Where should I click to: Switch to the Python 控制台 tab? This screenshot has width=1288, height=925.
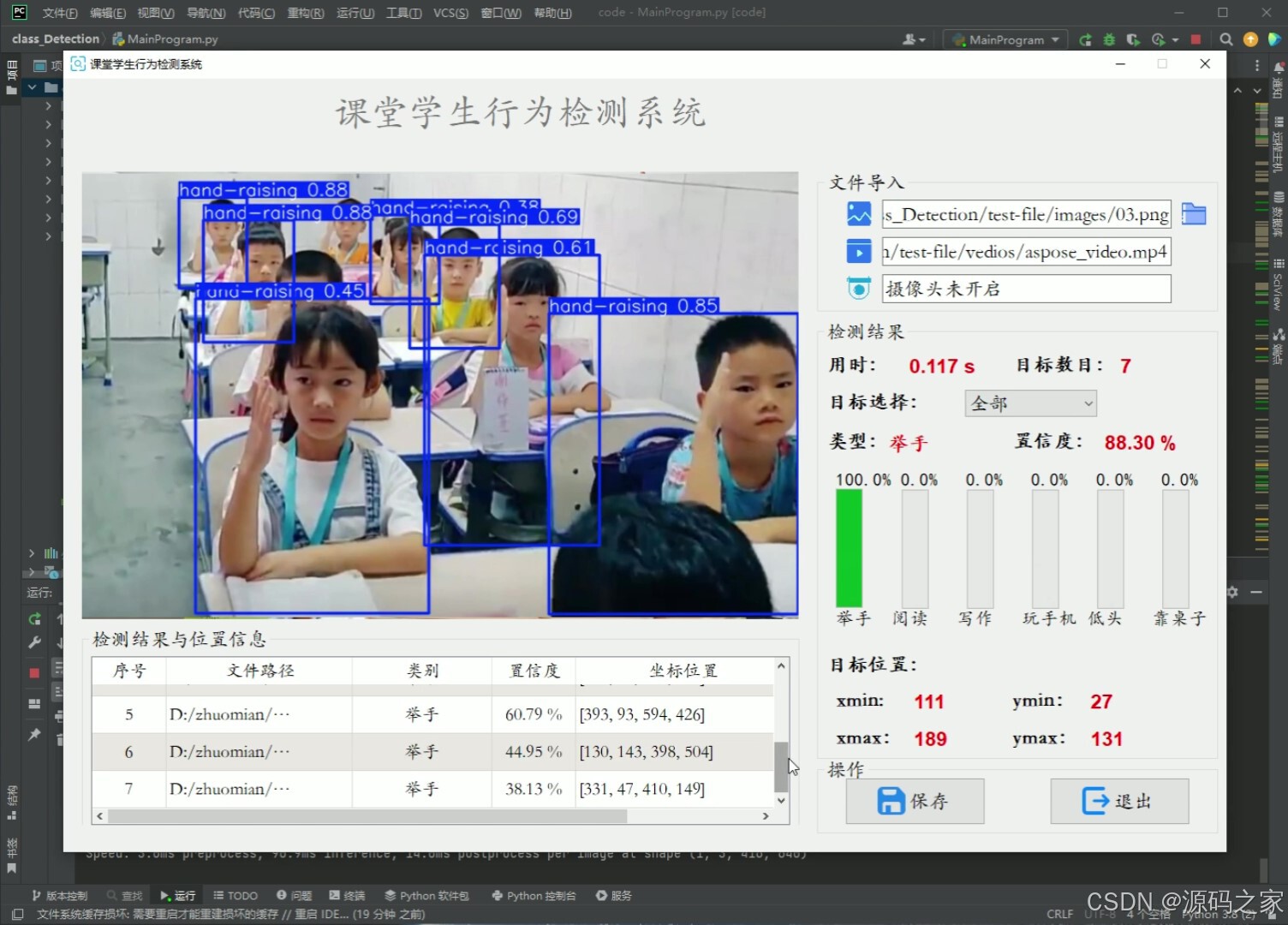point(534,895)
